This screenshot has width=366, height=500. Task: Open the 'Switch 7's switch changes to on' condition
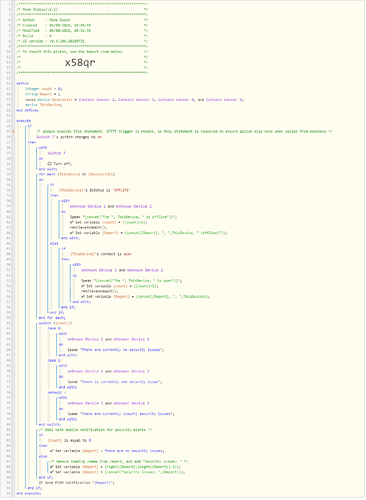(69, 137)
